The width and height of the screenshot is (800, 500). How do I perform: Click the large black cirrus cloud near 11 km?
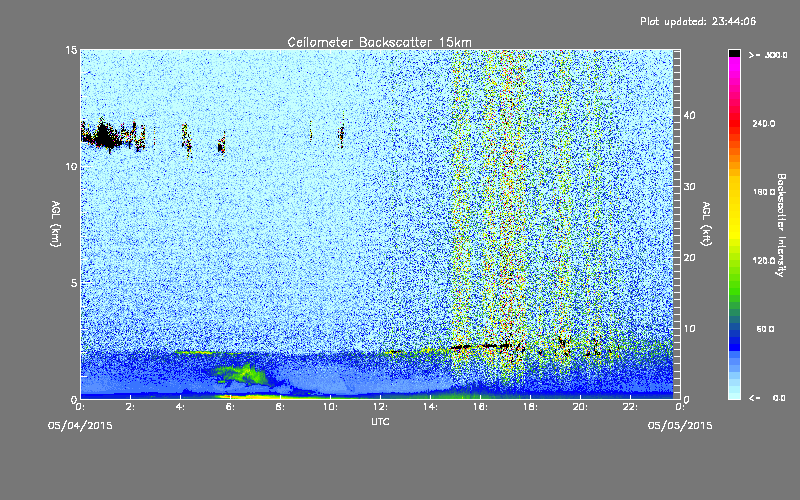point(104,135)
